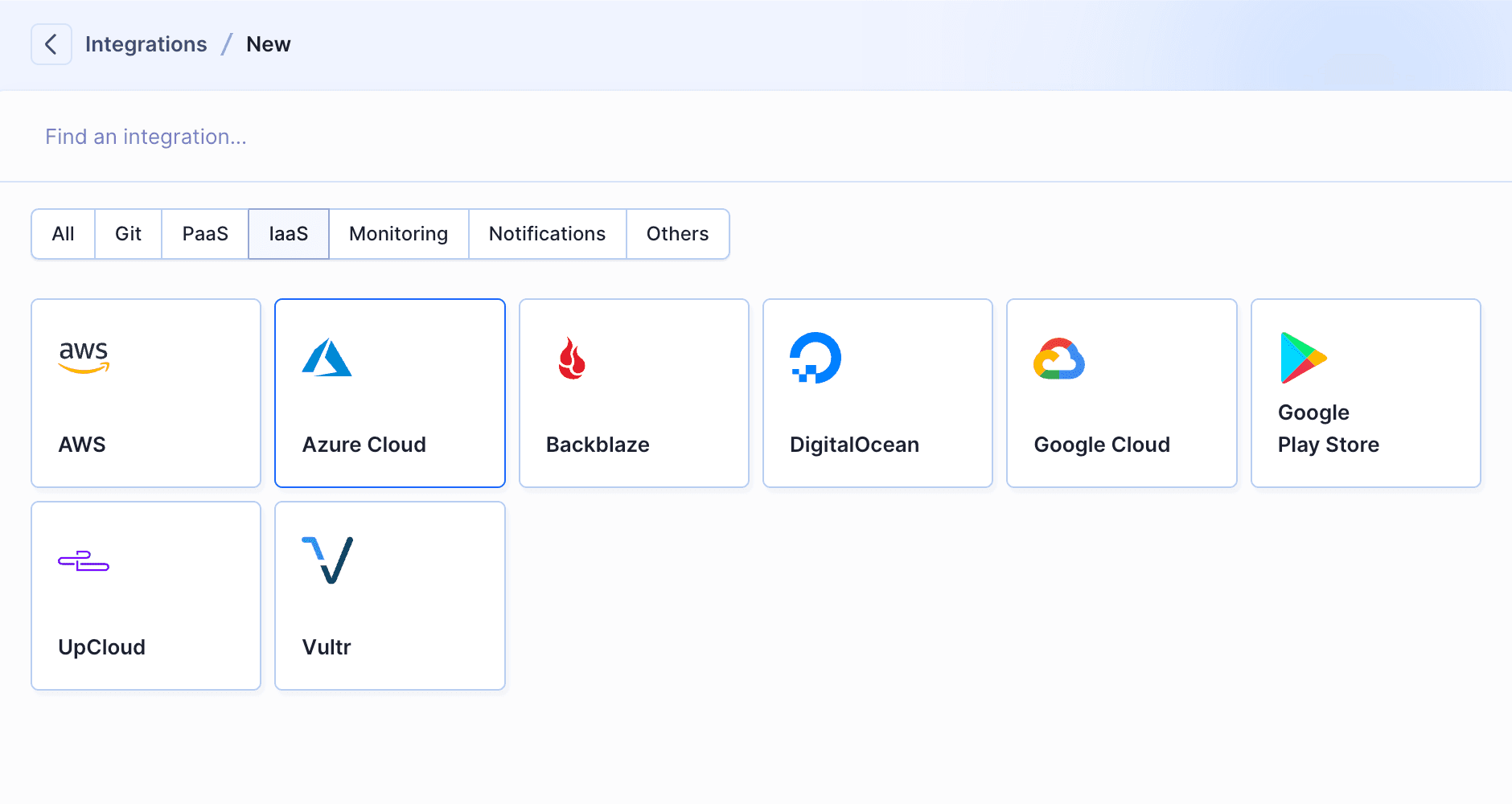Switch to Notifications tab

547,234
